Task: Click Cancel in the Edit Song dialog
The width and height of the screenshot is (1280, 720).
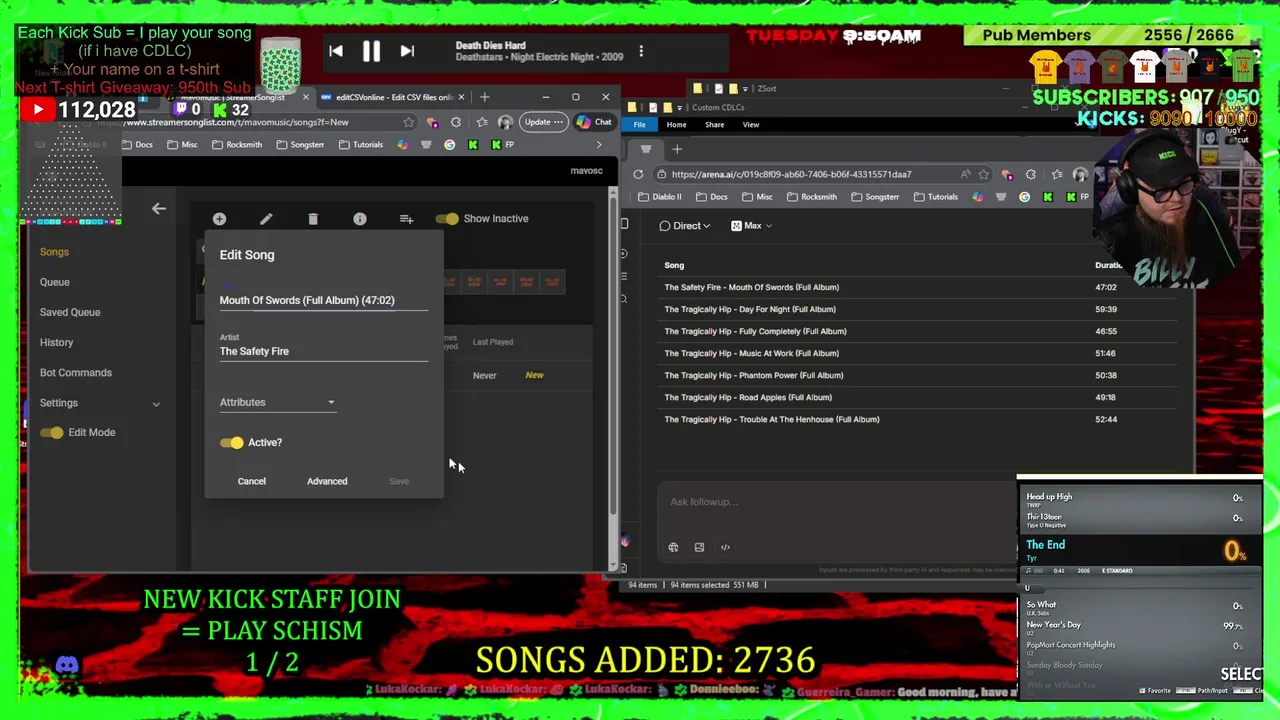Action: [252, 481]
